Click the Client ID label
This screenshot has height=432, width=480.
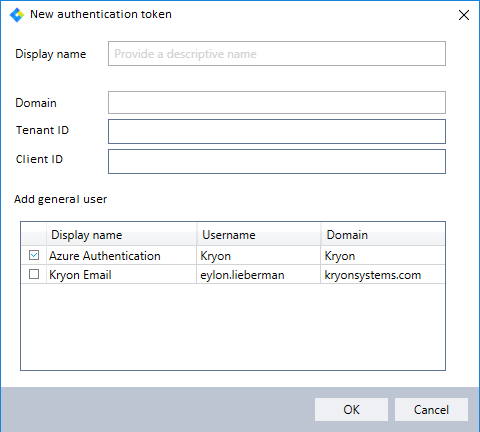coord(39,159)
